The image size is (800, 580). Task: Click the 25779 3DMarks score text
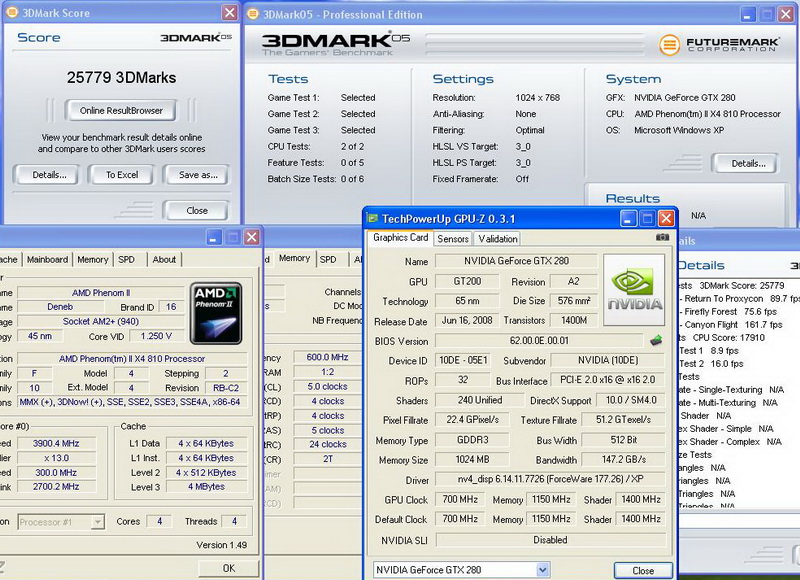tap(121, 78)
